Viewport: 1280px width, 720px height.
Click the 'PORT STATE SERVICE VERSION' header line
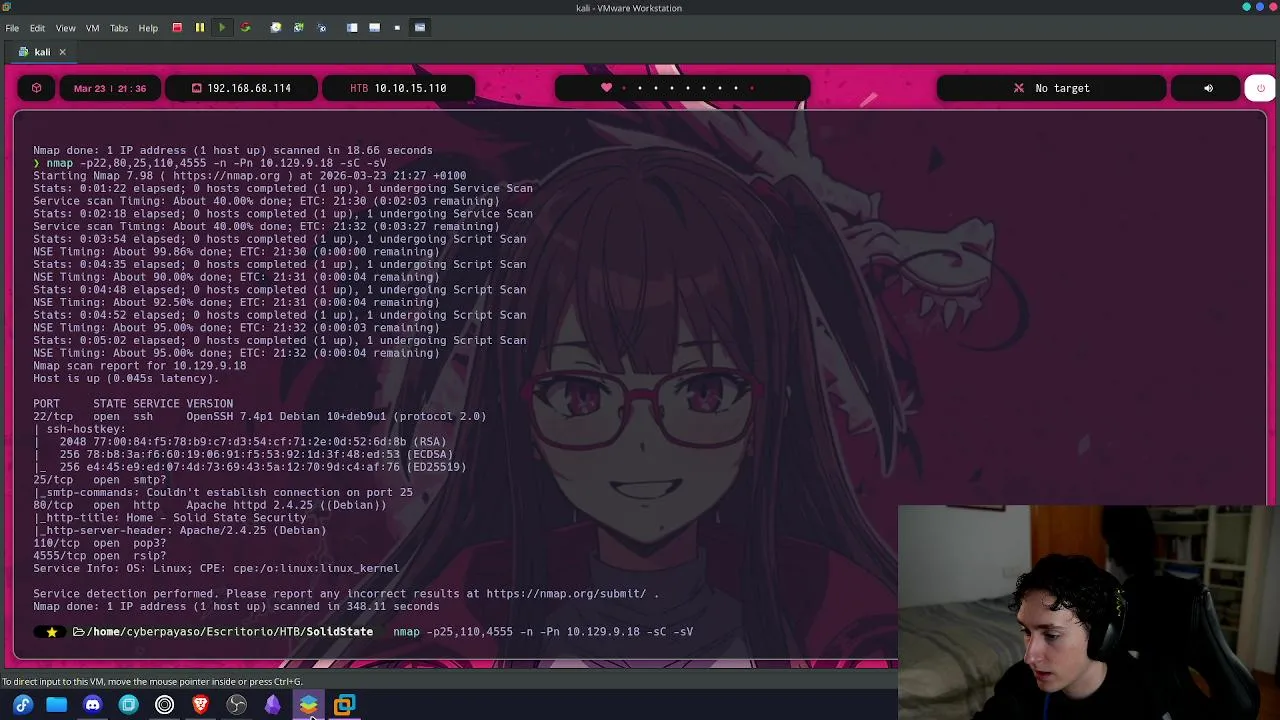(x=133, y=404)
